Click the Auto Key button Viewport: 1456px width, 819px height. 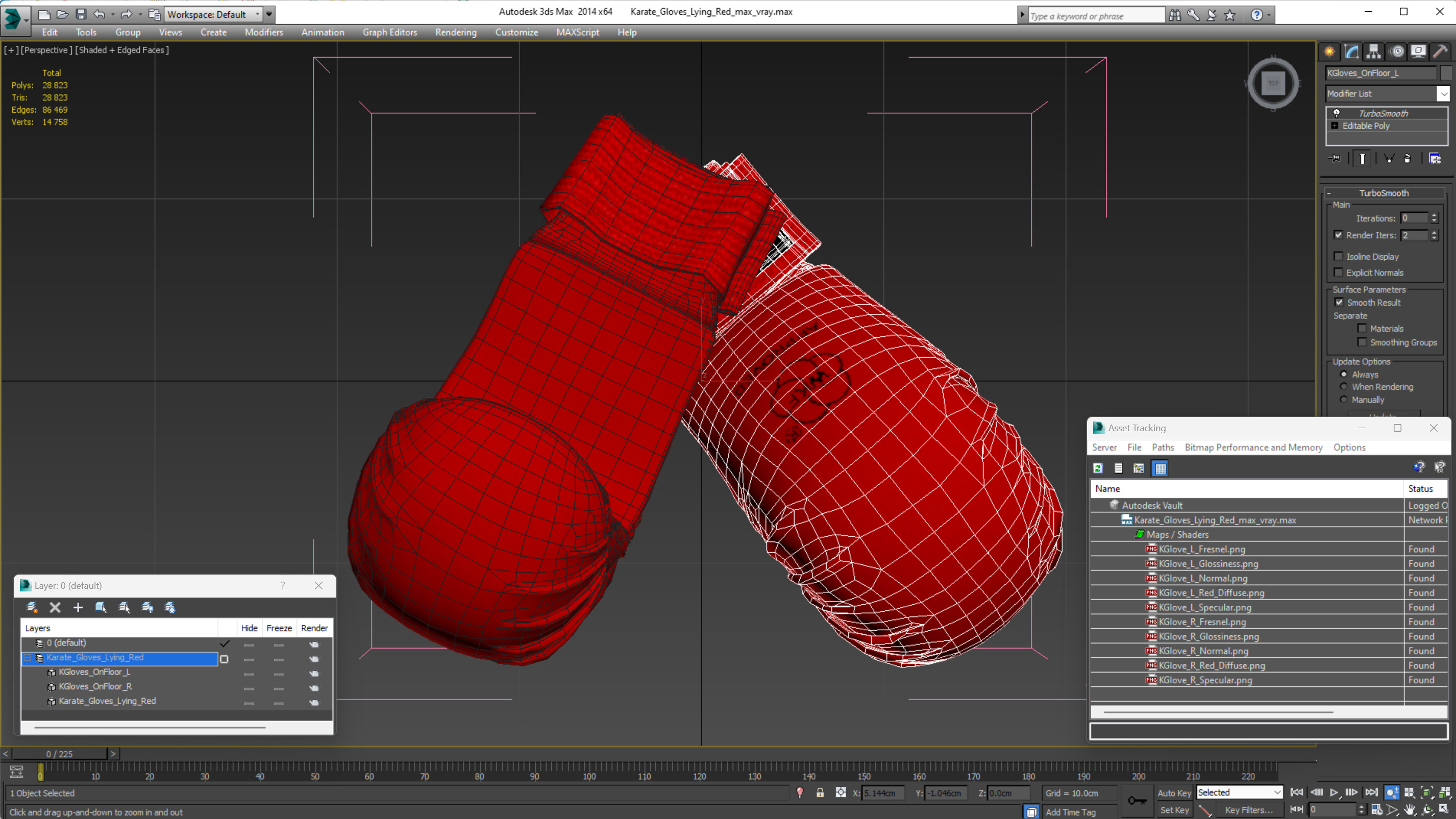[1174, 792]
